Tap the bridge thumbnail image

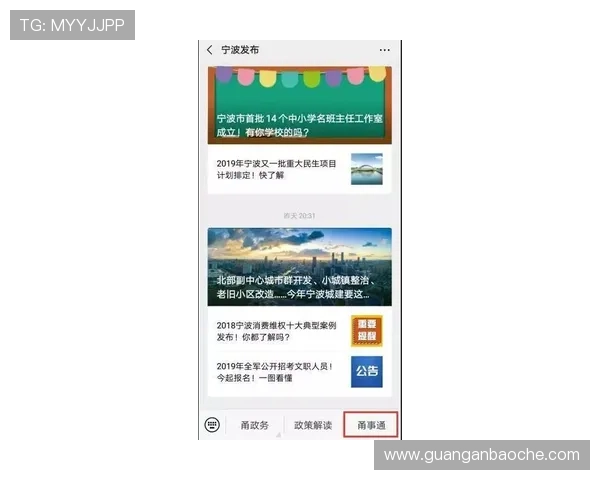point(367,169)
